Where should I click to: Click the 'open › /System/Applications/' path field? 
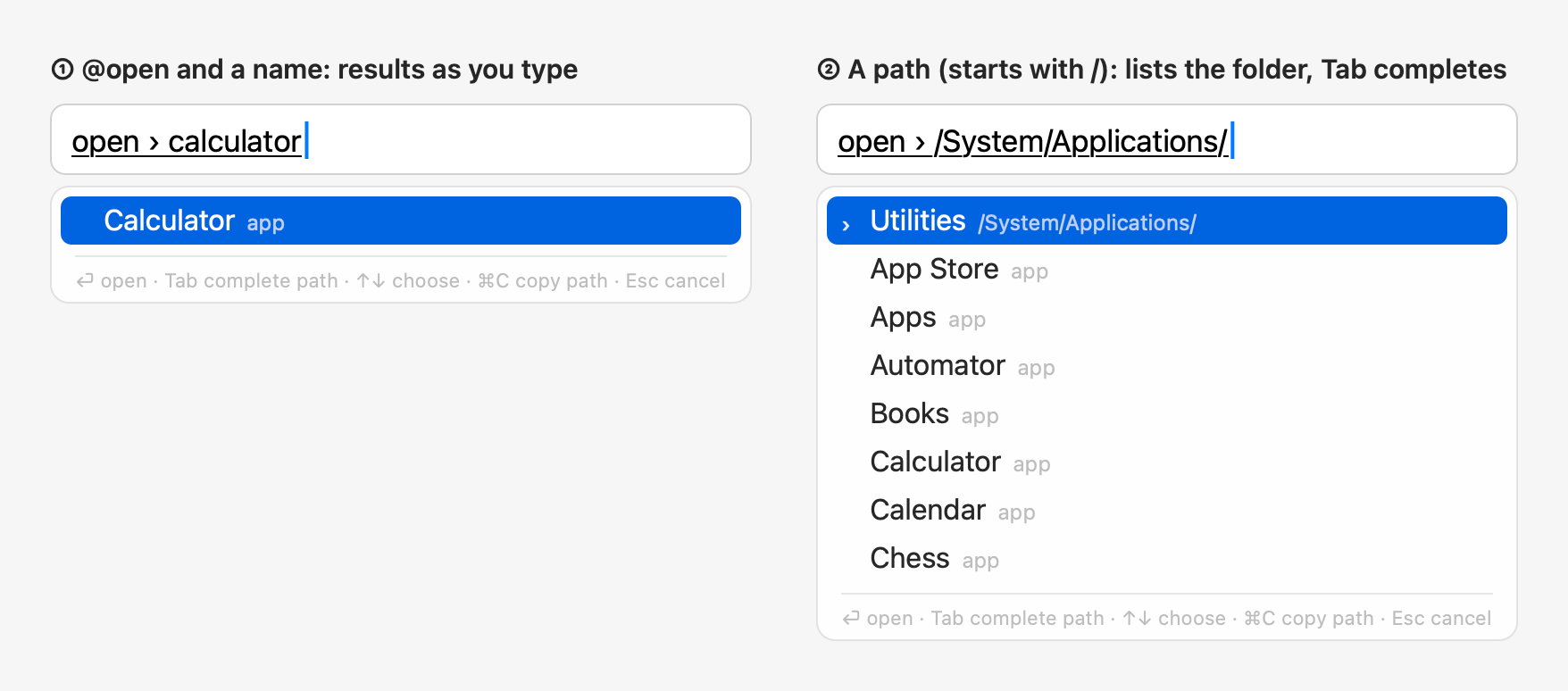tap(1167, 139)
